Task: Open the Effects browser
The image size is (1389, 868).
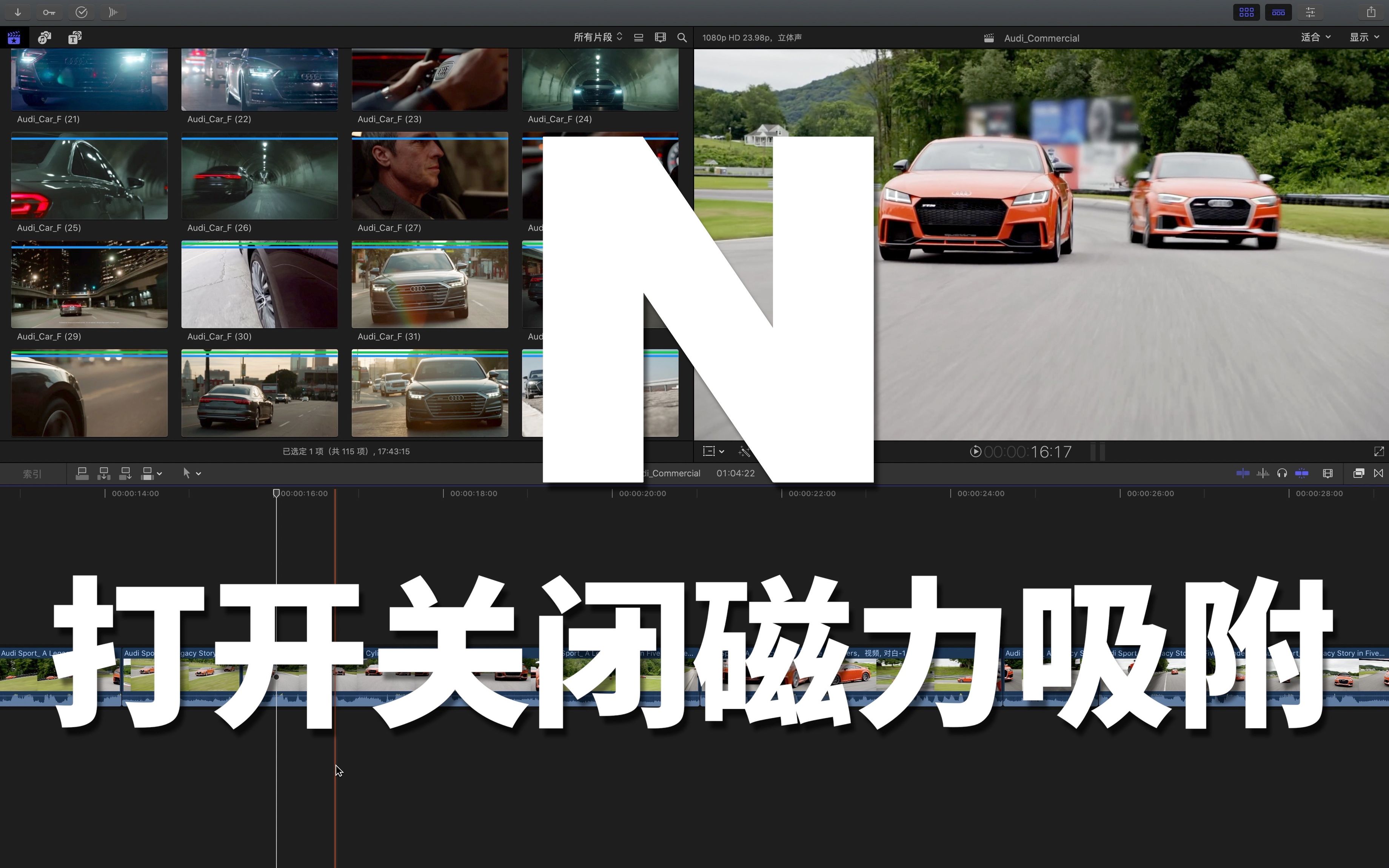Action: coord(1358,474)
